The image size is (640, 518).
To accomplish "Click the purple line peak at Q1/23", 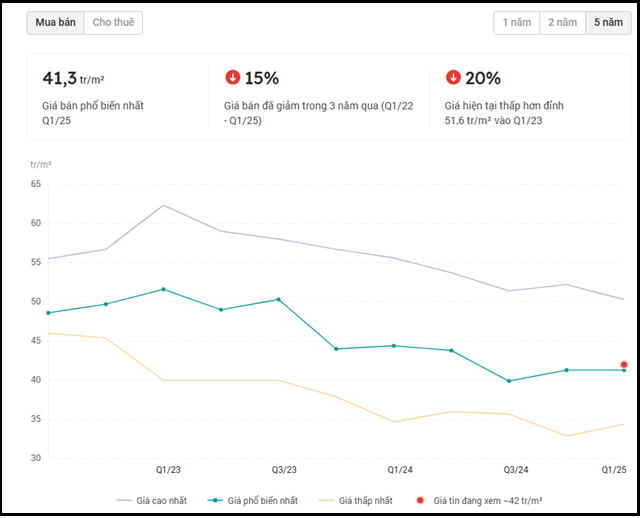I will pyautogui.click(x=163, y=206).
